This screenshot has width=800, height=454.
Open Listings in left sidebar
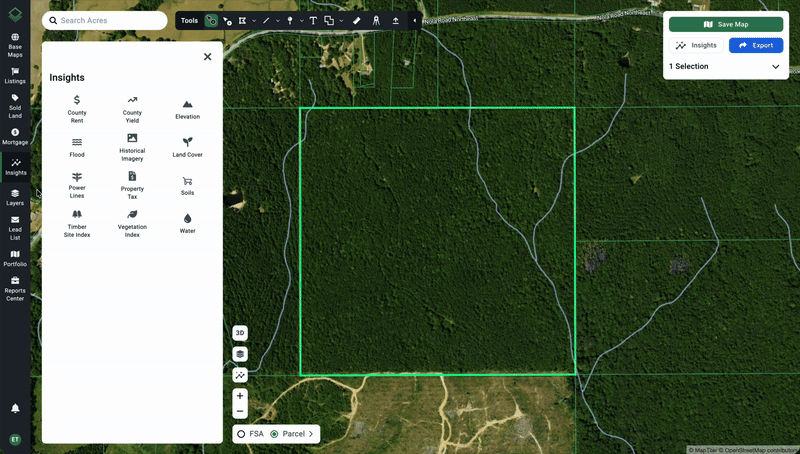(x=15, y=75)
